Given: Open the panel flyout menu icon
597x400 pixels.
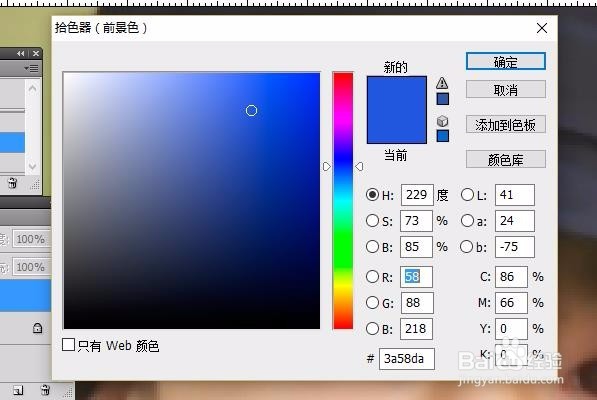Looking at the screenshot, I should 32,69.
